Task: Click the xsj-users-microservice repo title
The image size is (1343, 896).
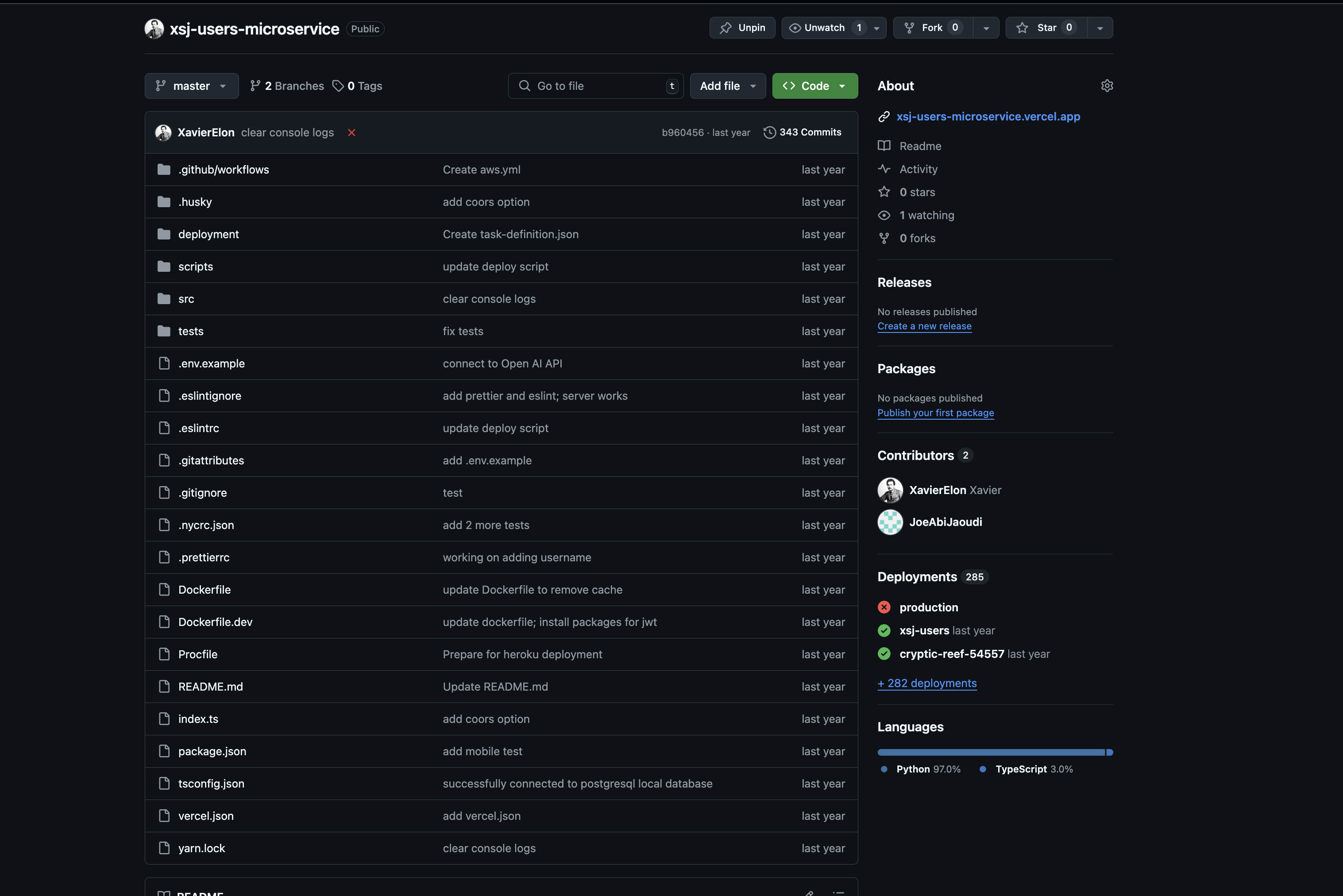Action: (x=255, y=29)
